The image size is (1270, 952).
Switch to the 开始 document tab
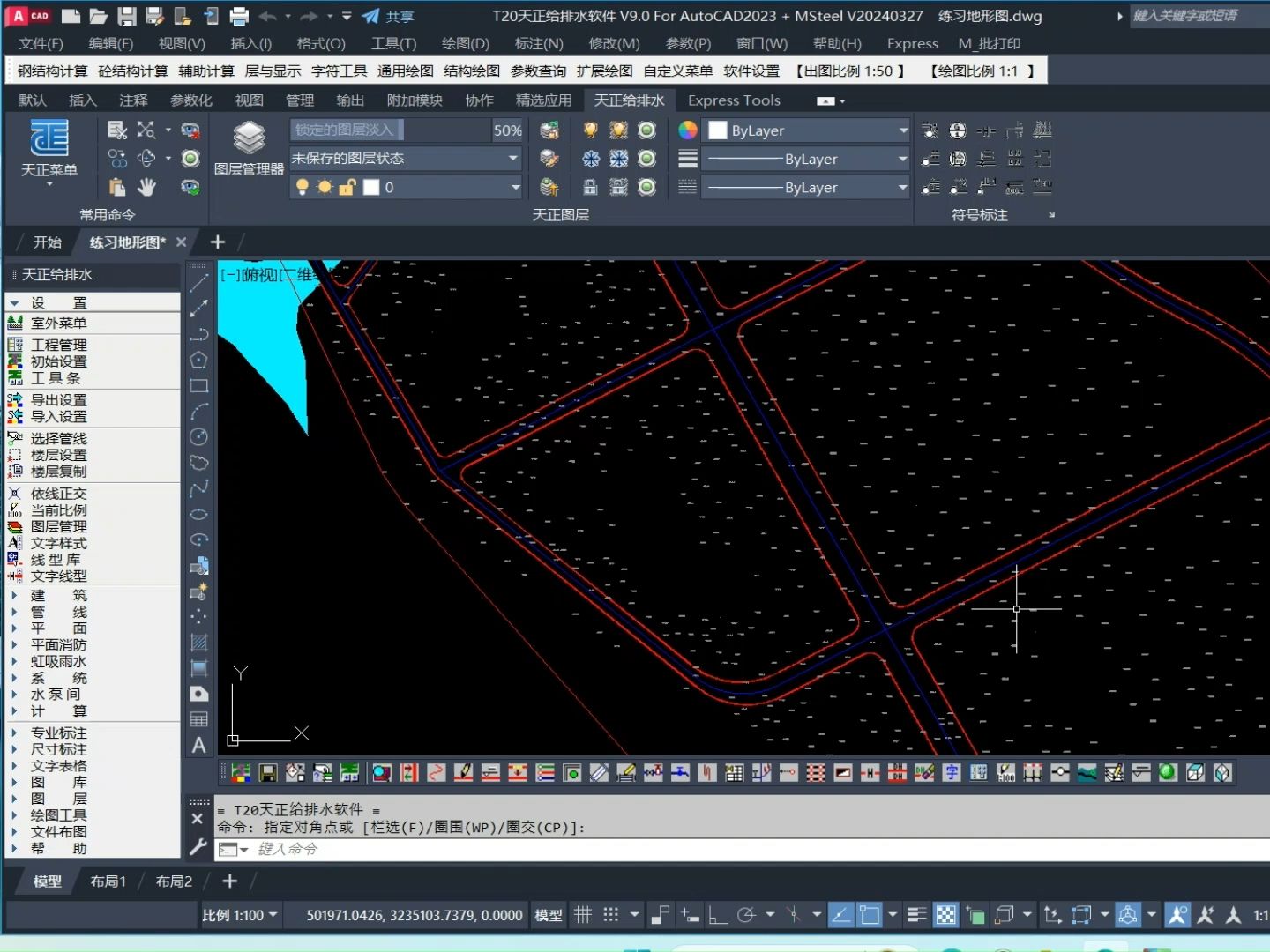47,242
